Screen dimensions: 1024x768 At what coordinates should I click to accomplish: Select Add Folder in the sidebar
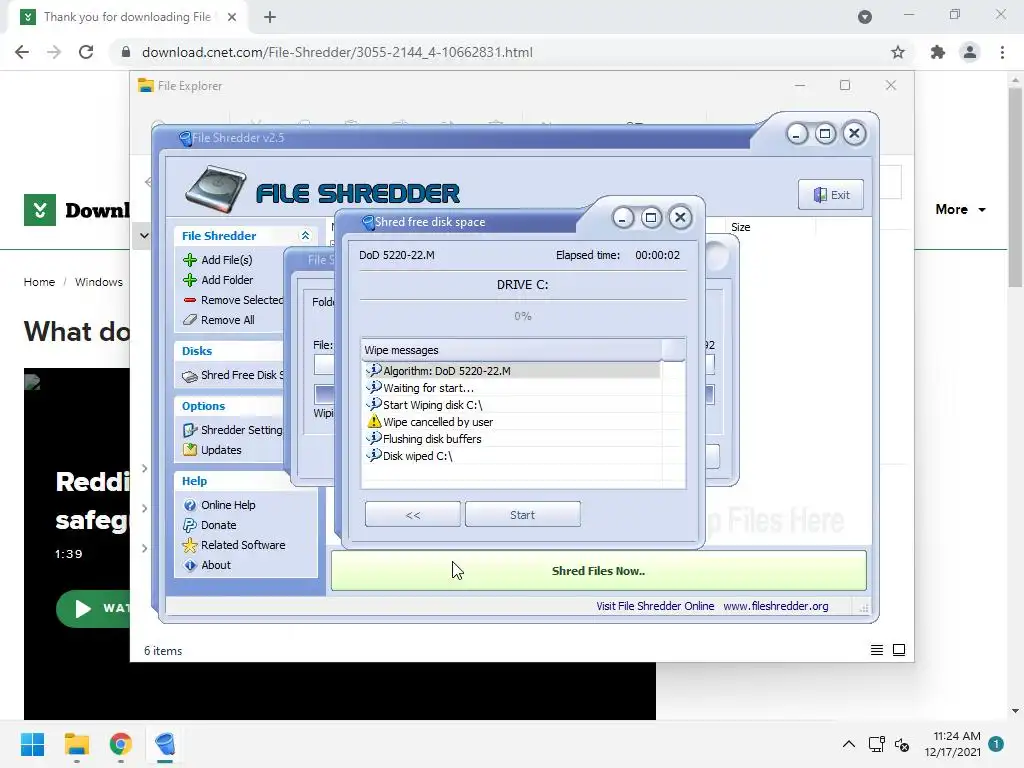[227, 280]
